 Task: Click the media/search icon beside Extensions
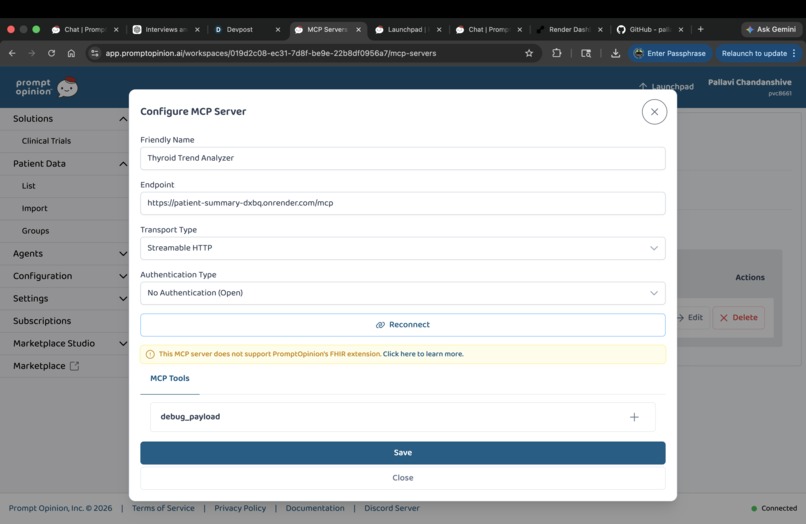click(x=585, y=53)
